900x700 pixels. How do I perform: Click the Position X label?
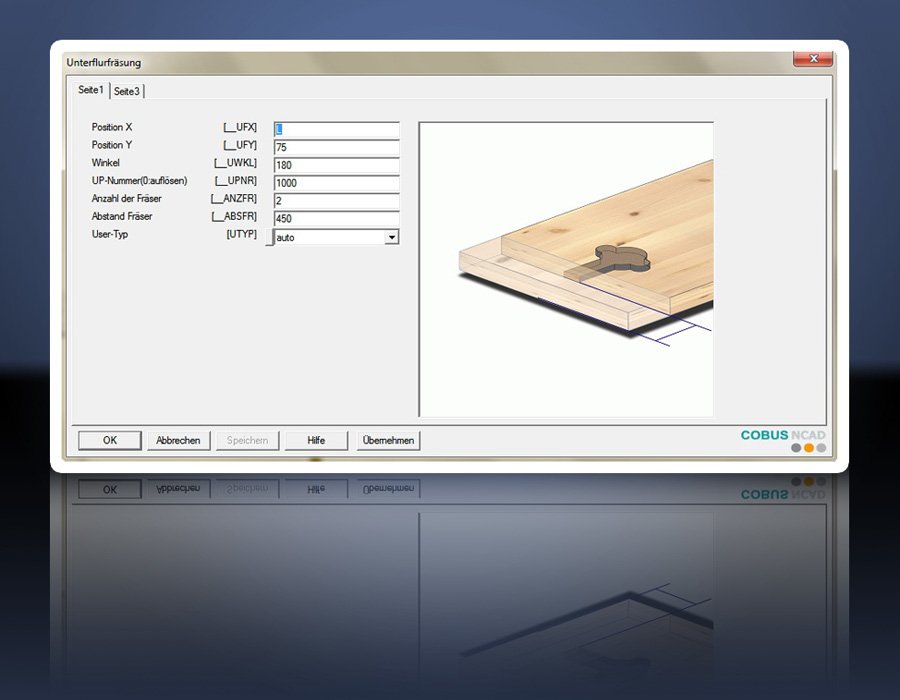pyautogui.click(x=112, y=127)
